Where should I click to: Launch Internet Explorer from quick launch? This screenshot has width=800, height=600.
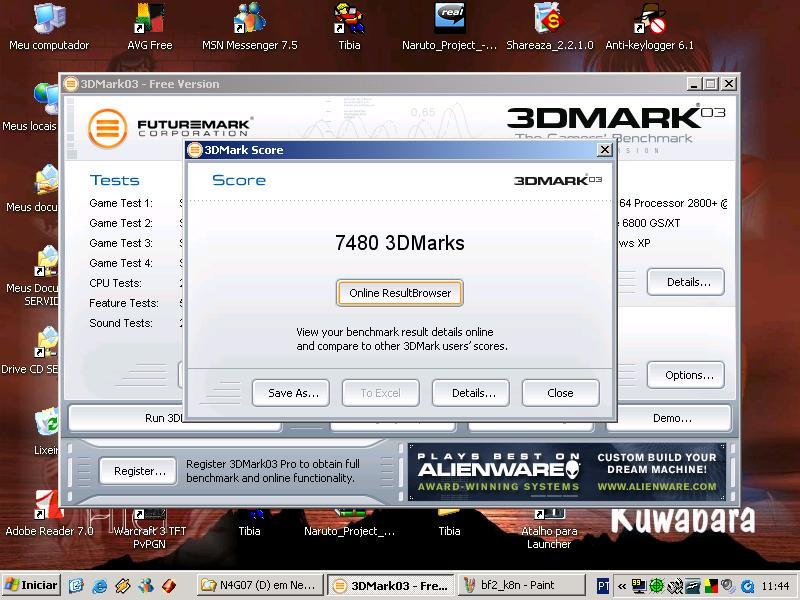point(99,585)
